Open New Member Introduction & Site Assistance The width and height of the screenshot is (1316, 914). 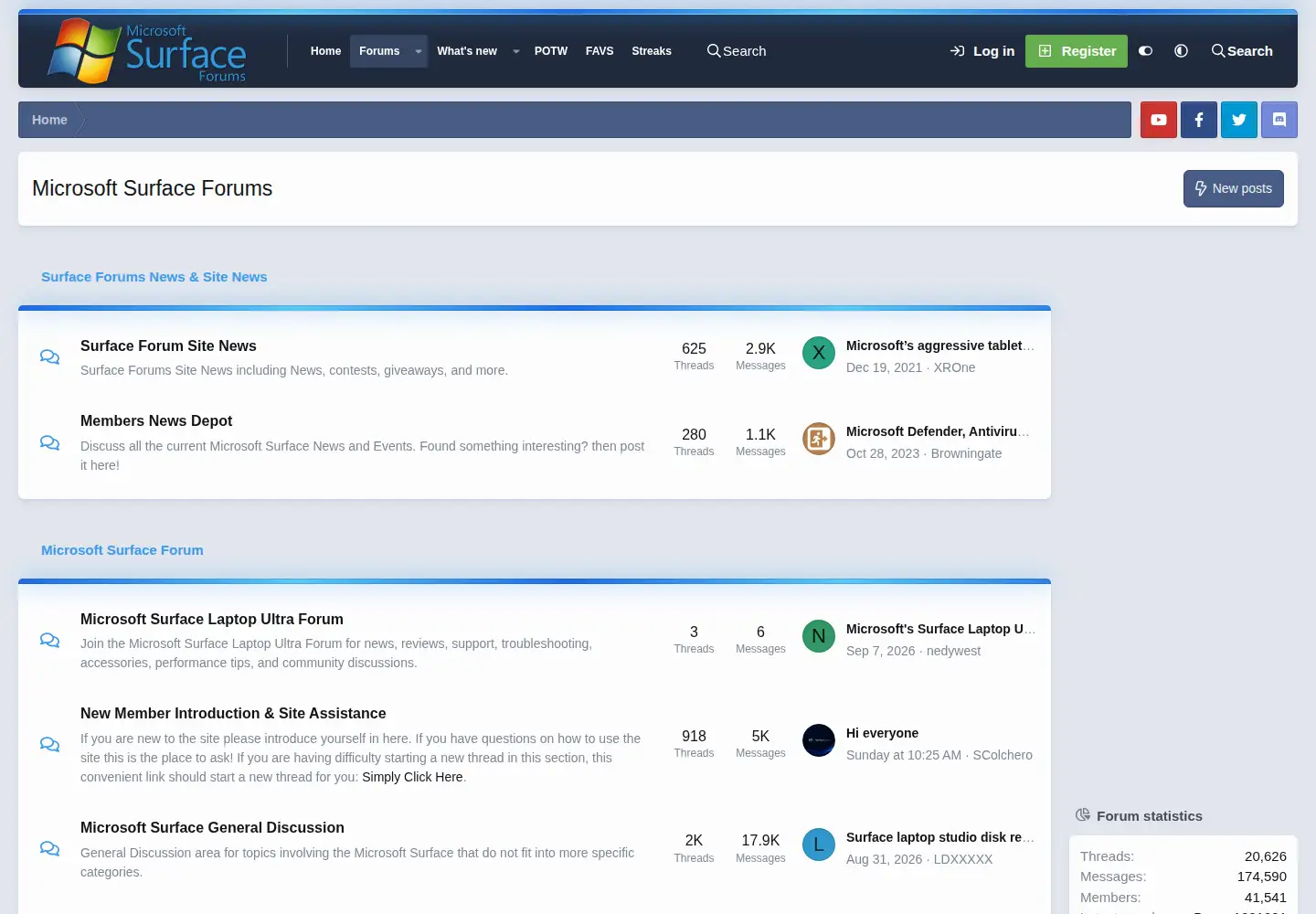coord(233,713)
